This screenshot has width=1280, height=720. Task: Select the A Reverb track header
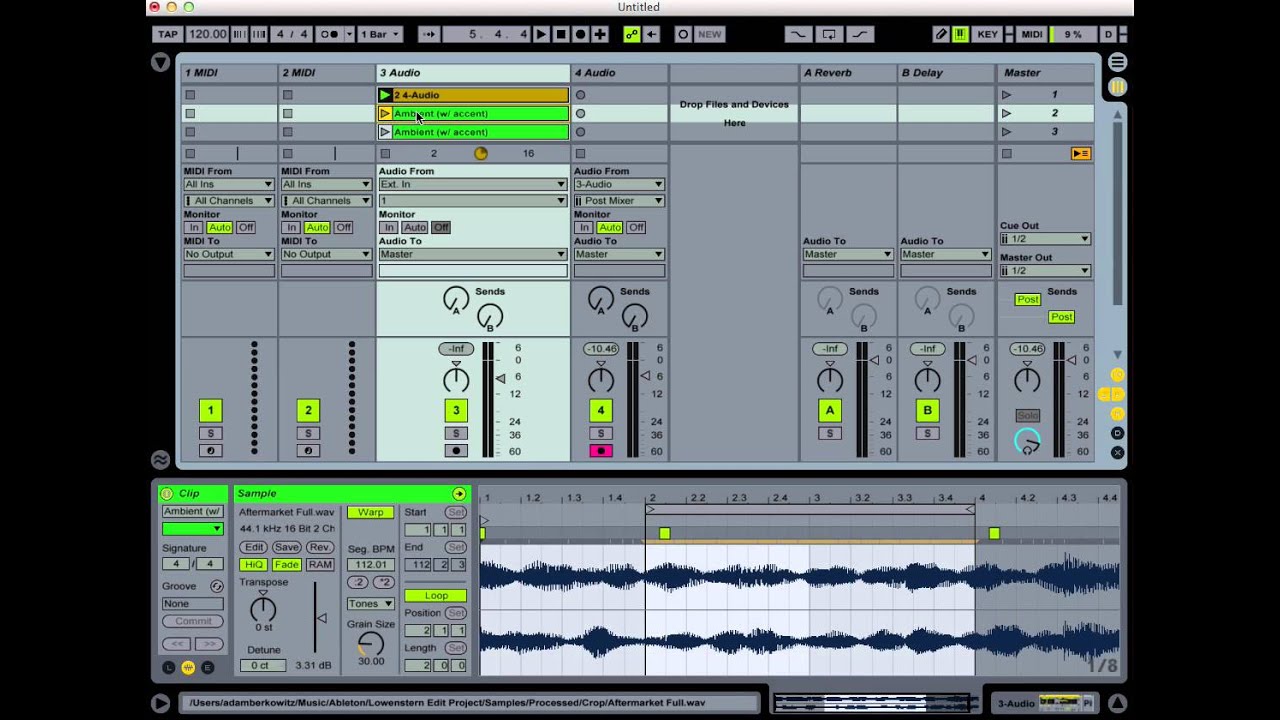847,73
